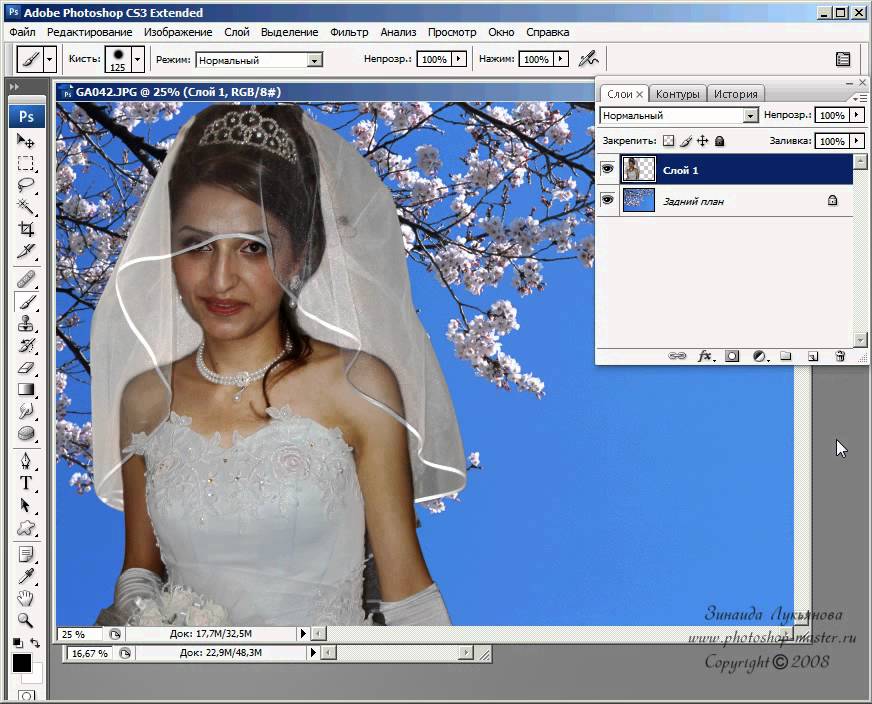Toggle lock transparent pixels
872x704 pixels.
(669, 141)
